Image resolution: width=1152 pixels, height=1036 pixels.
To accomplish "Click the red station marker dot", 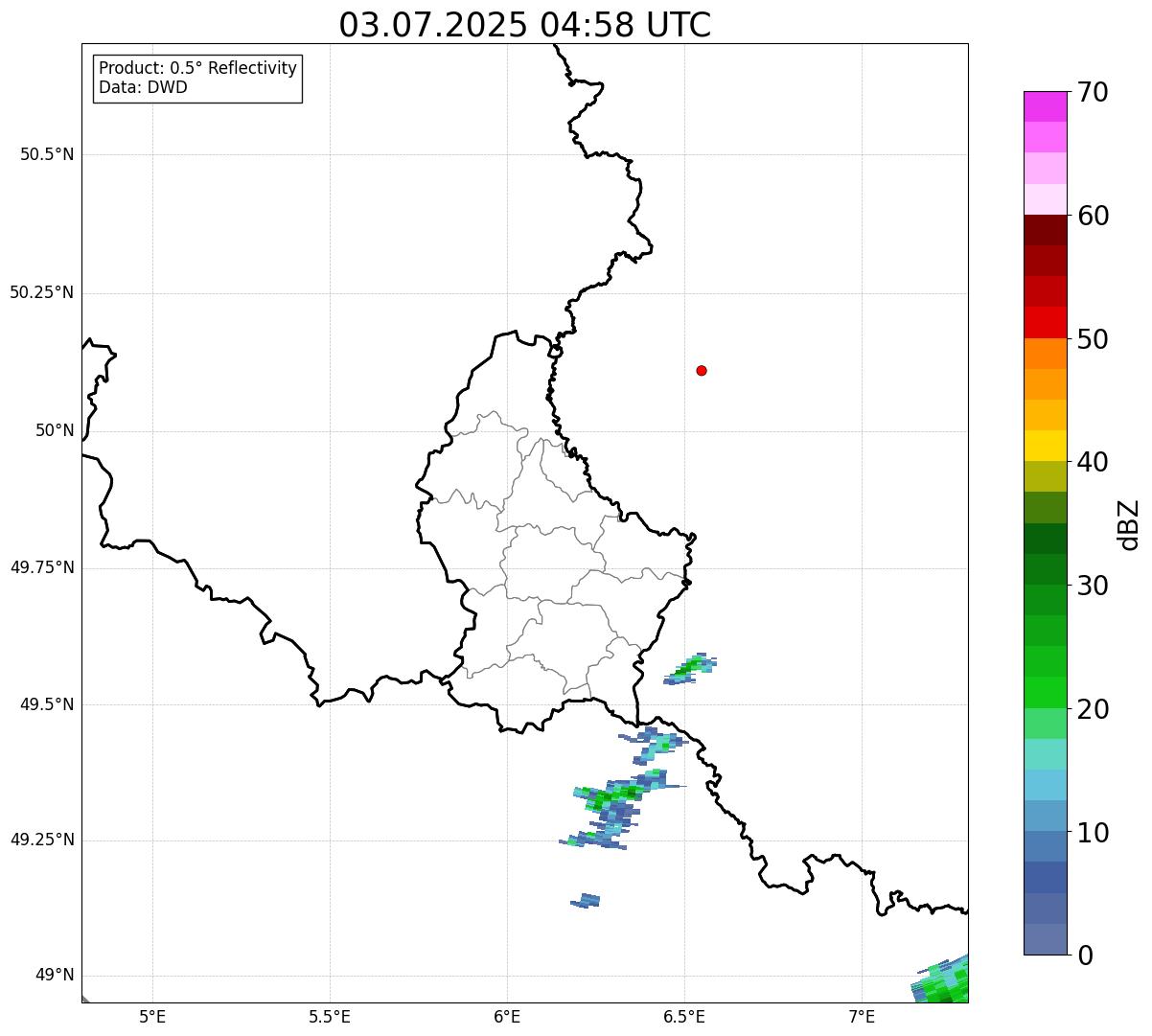I will [x=702, y=370].
